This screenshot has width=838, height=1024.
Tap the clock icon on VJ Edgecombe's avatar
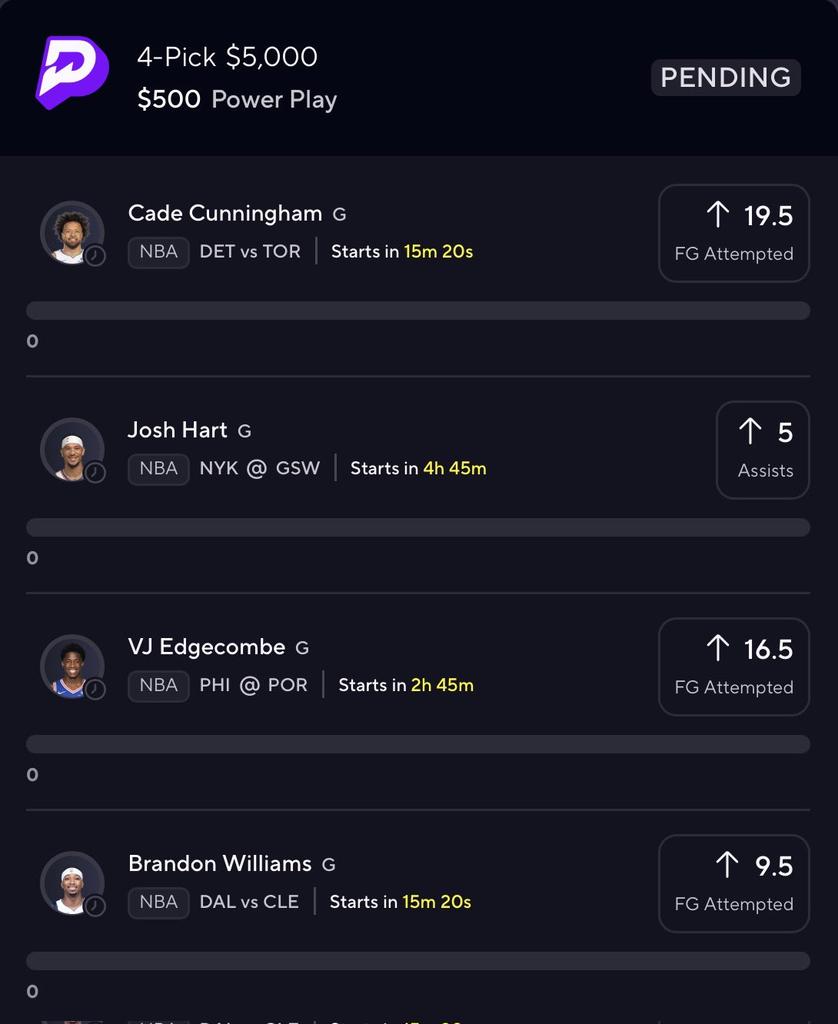(95, 689)
